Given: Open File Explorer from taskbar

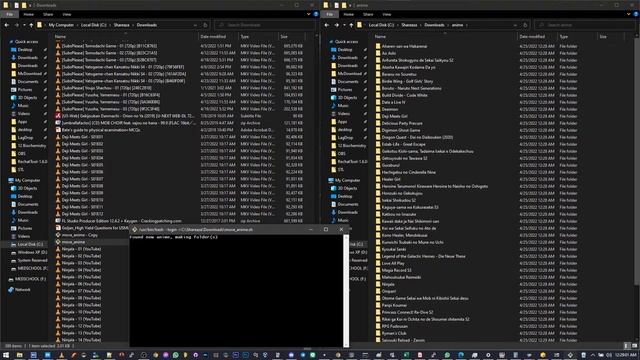Looking at the screenshot, I should point(19,355).
